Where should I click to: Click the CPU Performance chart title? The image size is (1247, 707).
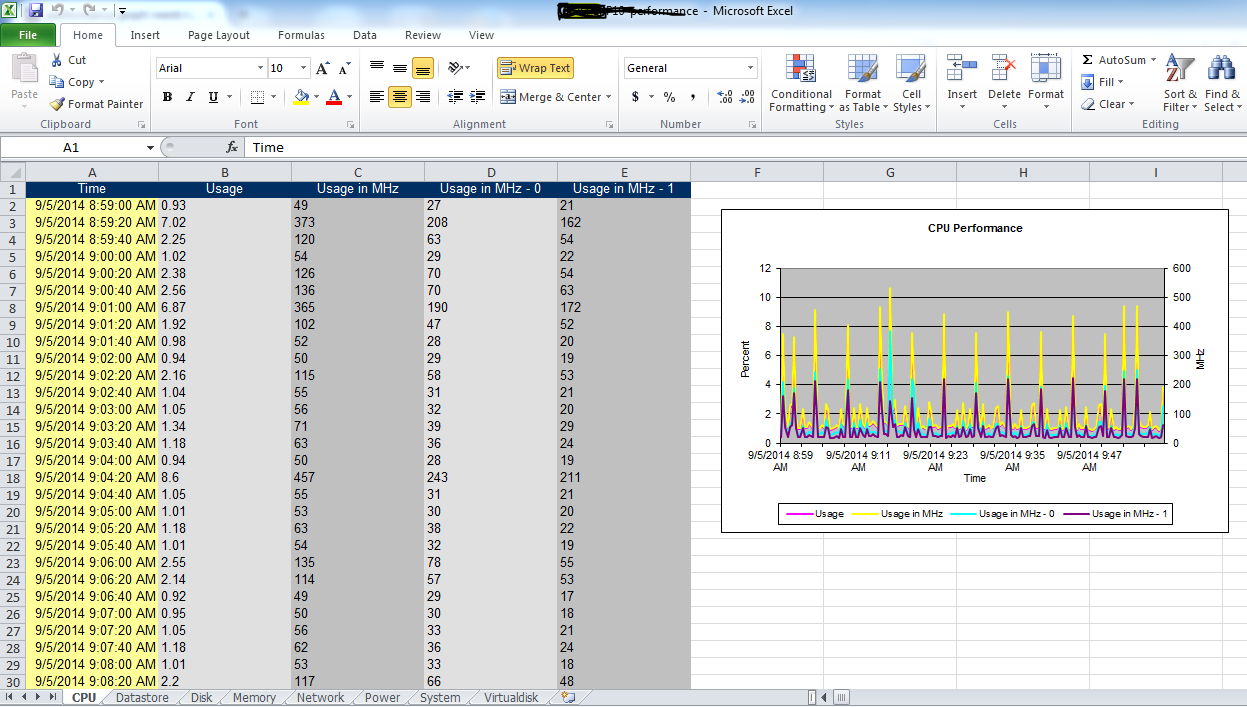coord(975,228)
